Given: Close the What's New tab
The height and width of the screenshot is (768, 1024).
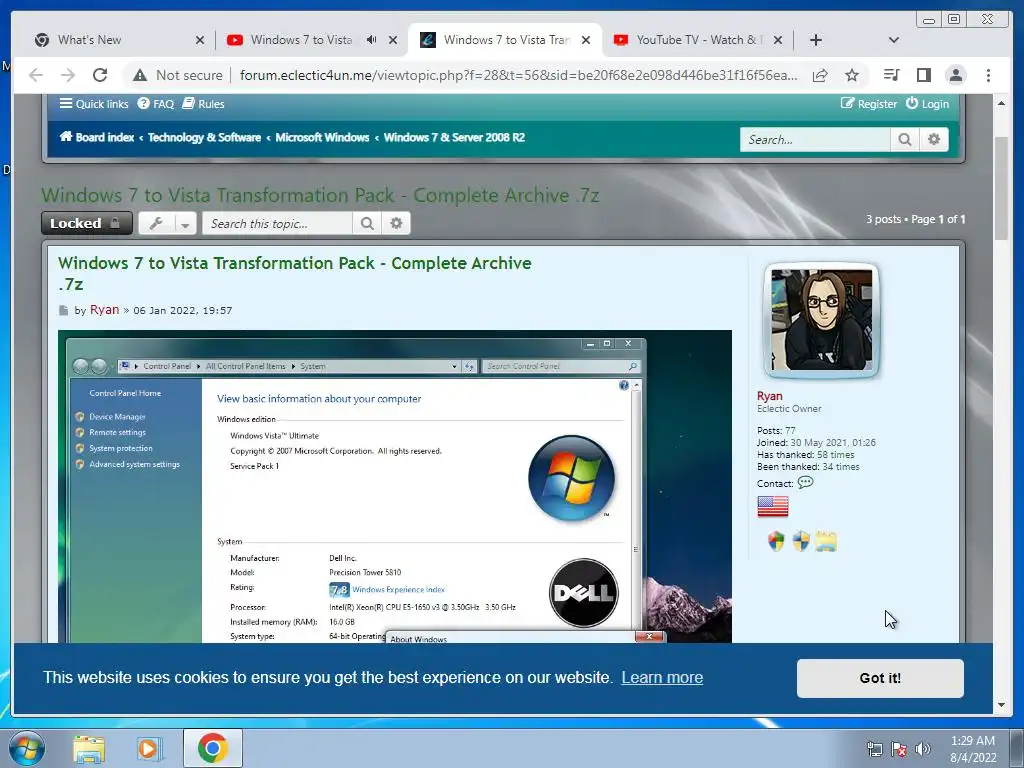Looking at the screenshot, I should point(200,40).
